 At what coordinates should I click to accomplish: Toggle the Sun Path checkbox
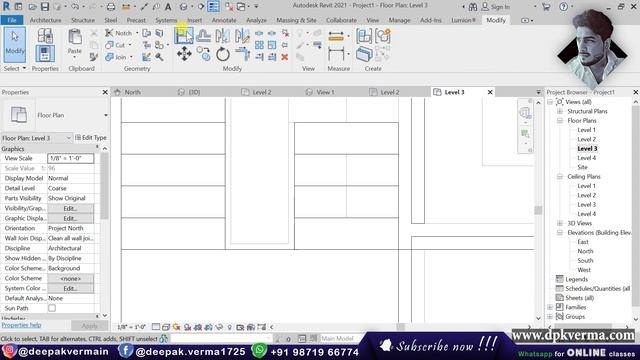pyautogui.click(x=52, y=308)
